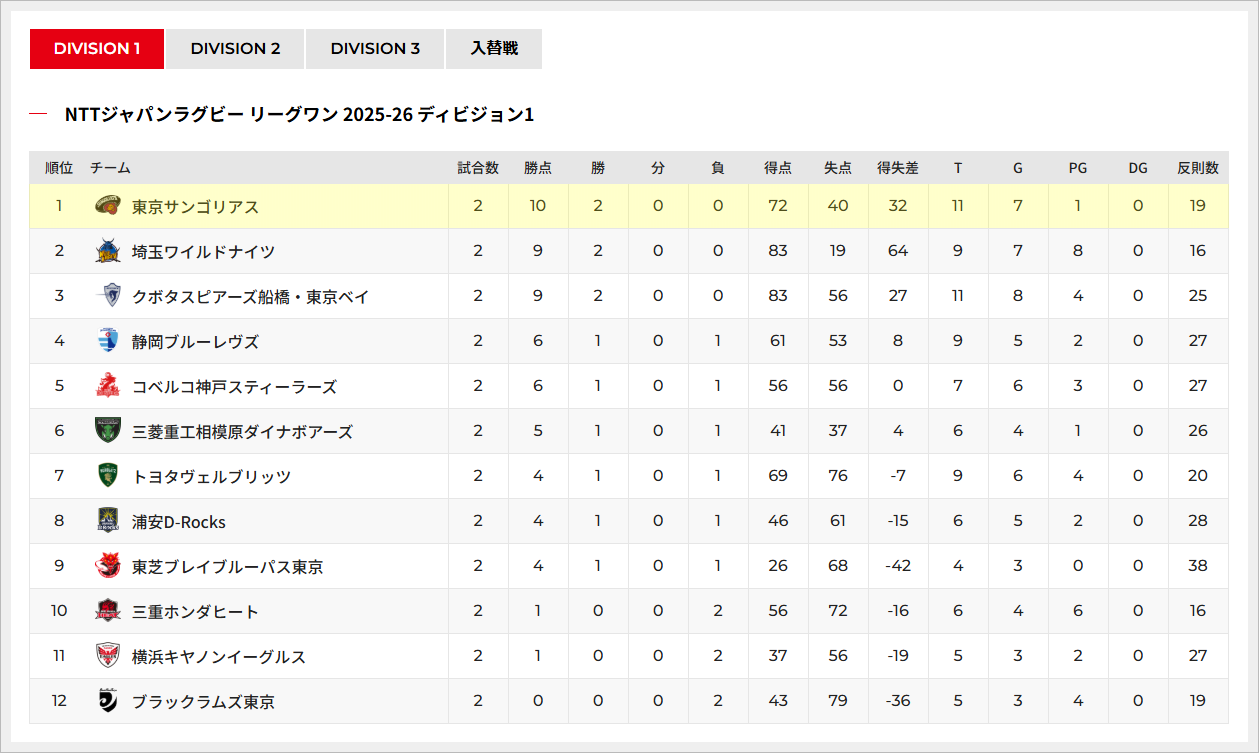
Task: Click the Kobelco Kobe Steelers logo
Action: [x=108, y=386]
